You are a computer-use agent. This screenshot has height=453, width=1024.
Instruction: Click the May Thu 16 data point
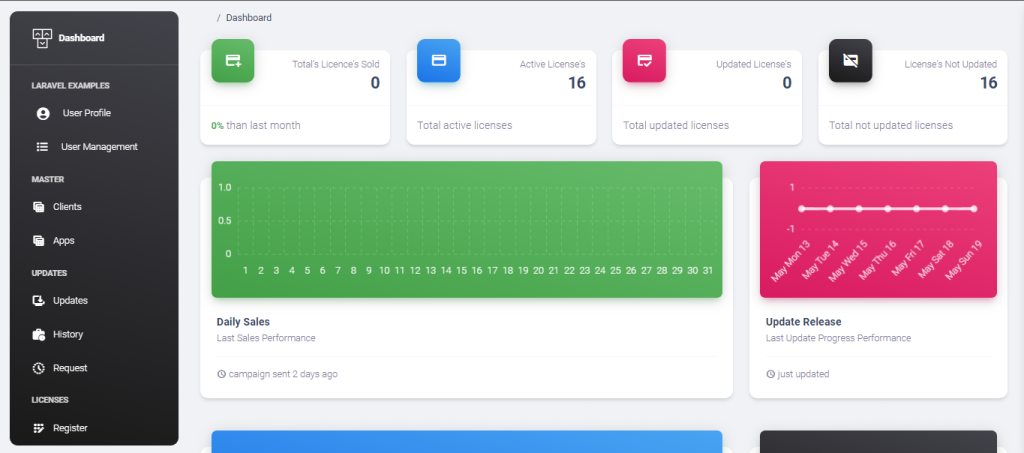pos(888,209)
